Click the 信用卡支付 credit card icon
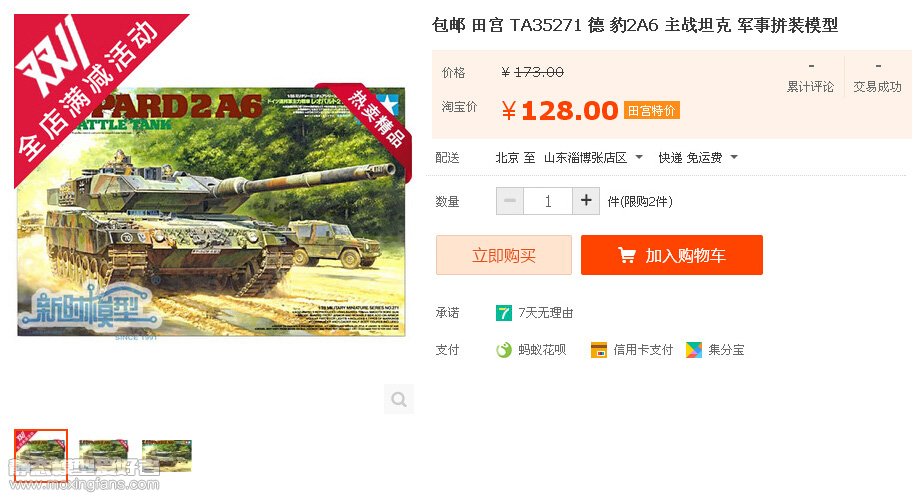Viewport: 919px width, 499px height. [598, 350]
